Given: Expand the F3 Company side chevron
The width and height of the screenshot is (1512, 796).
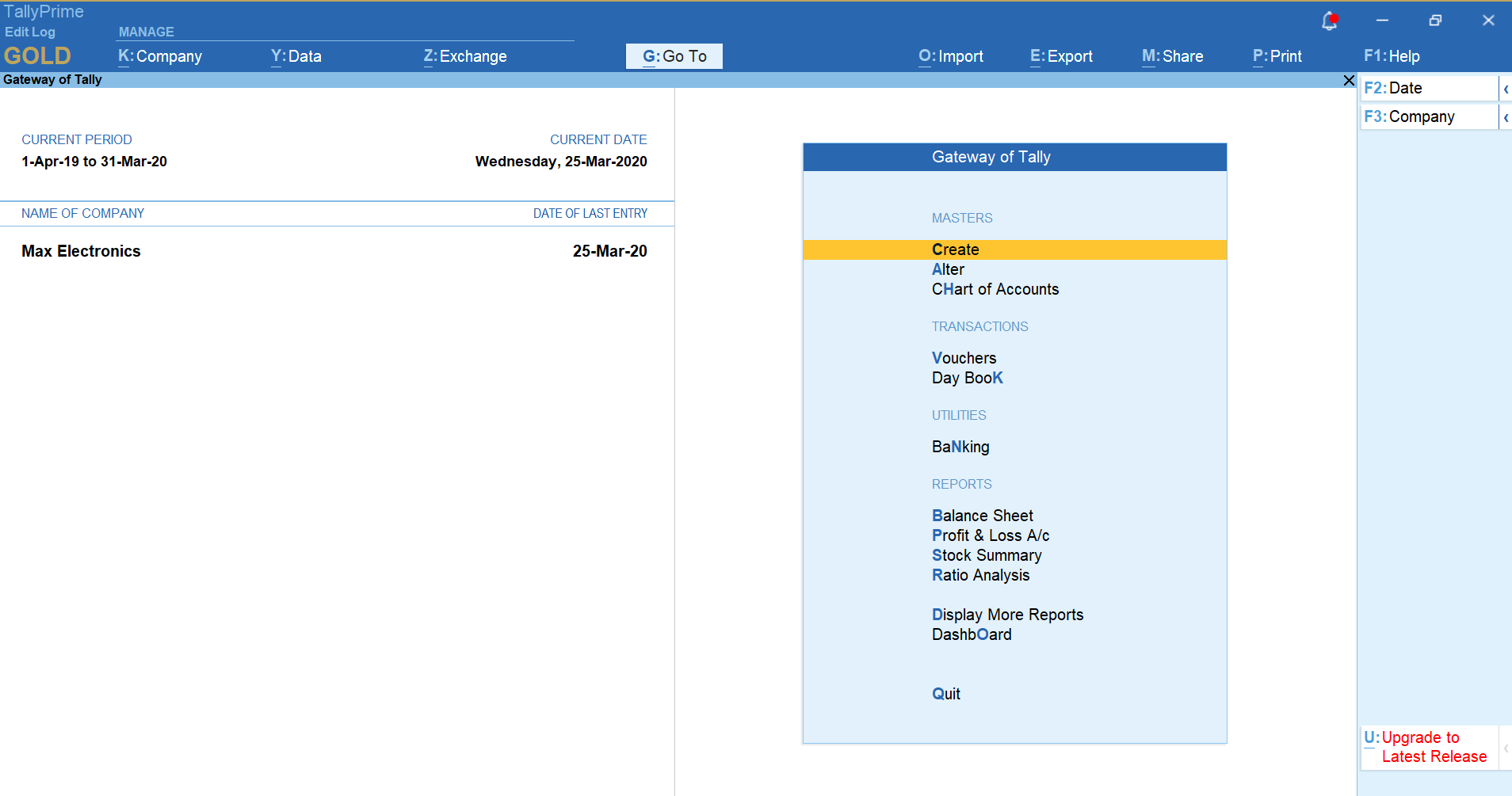Looking at the screenshot, I should [x=1506, y=117].
